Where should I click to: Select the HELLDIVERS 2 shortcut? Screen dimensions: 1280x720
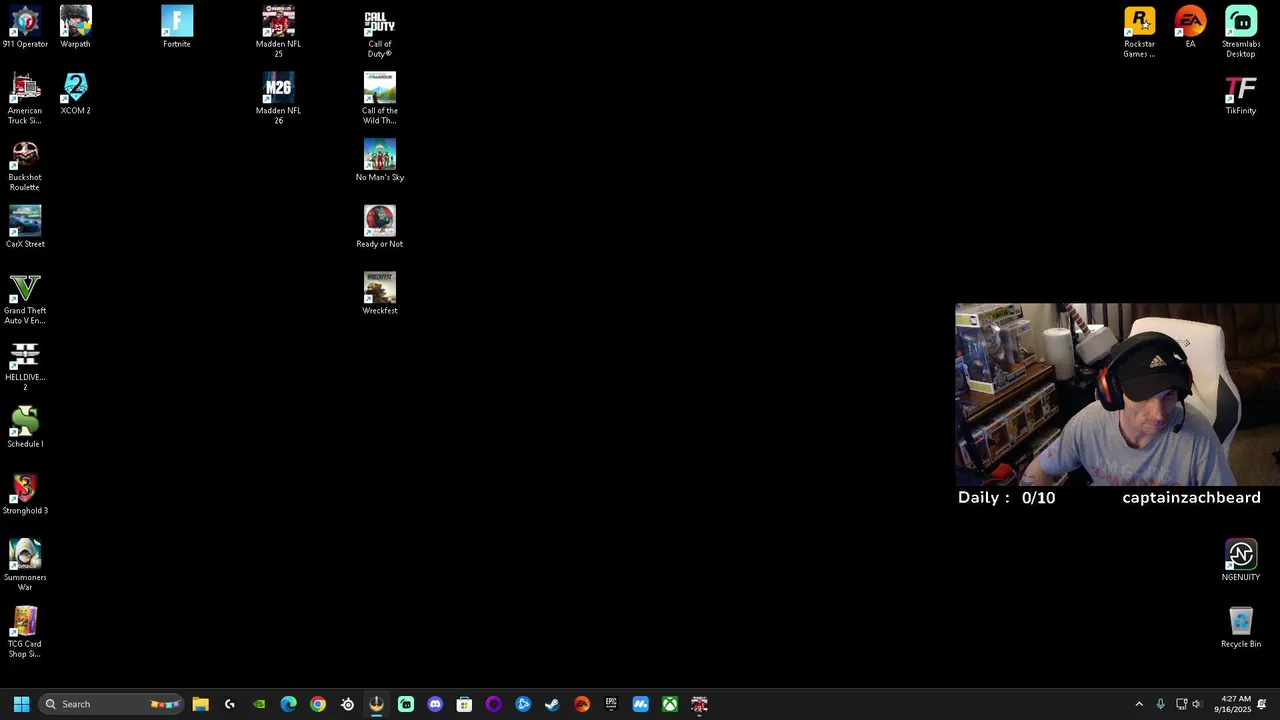25,365
